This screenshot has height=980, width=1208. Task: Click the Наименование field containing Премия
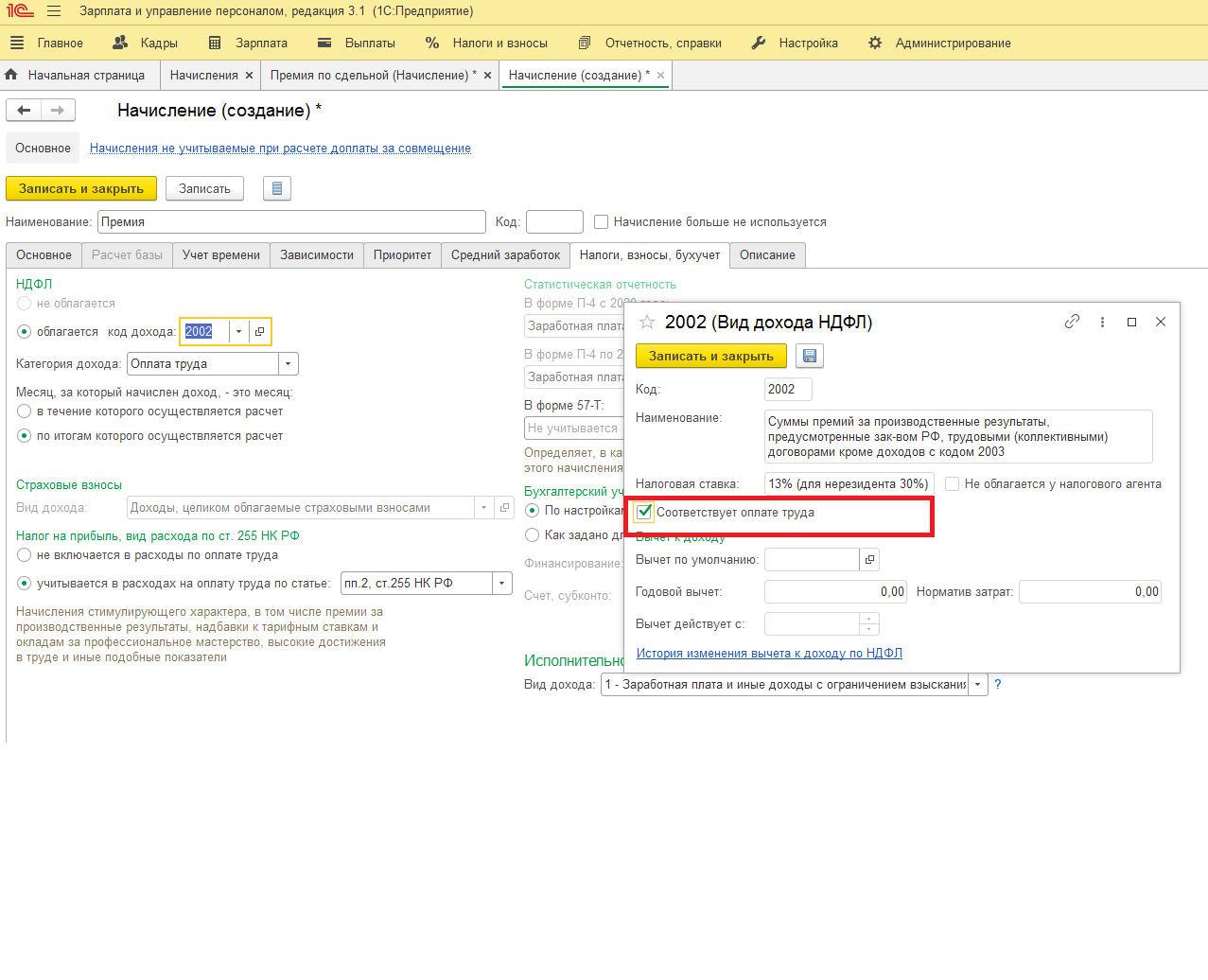click(x=291, y=222)
